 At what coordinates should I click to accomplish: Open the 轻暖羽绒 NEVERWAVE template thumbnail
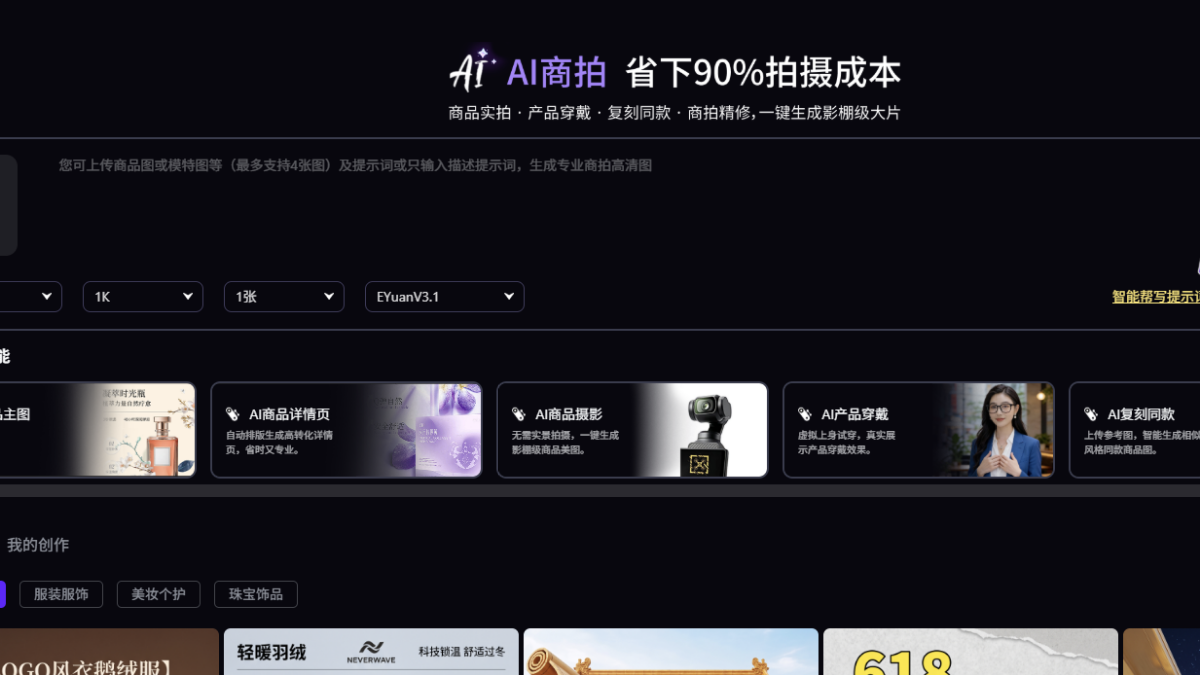point(371,651)
